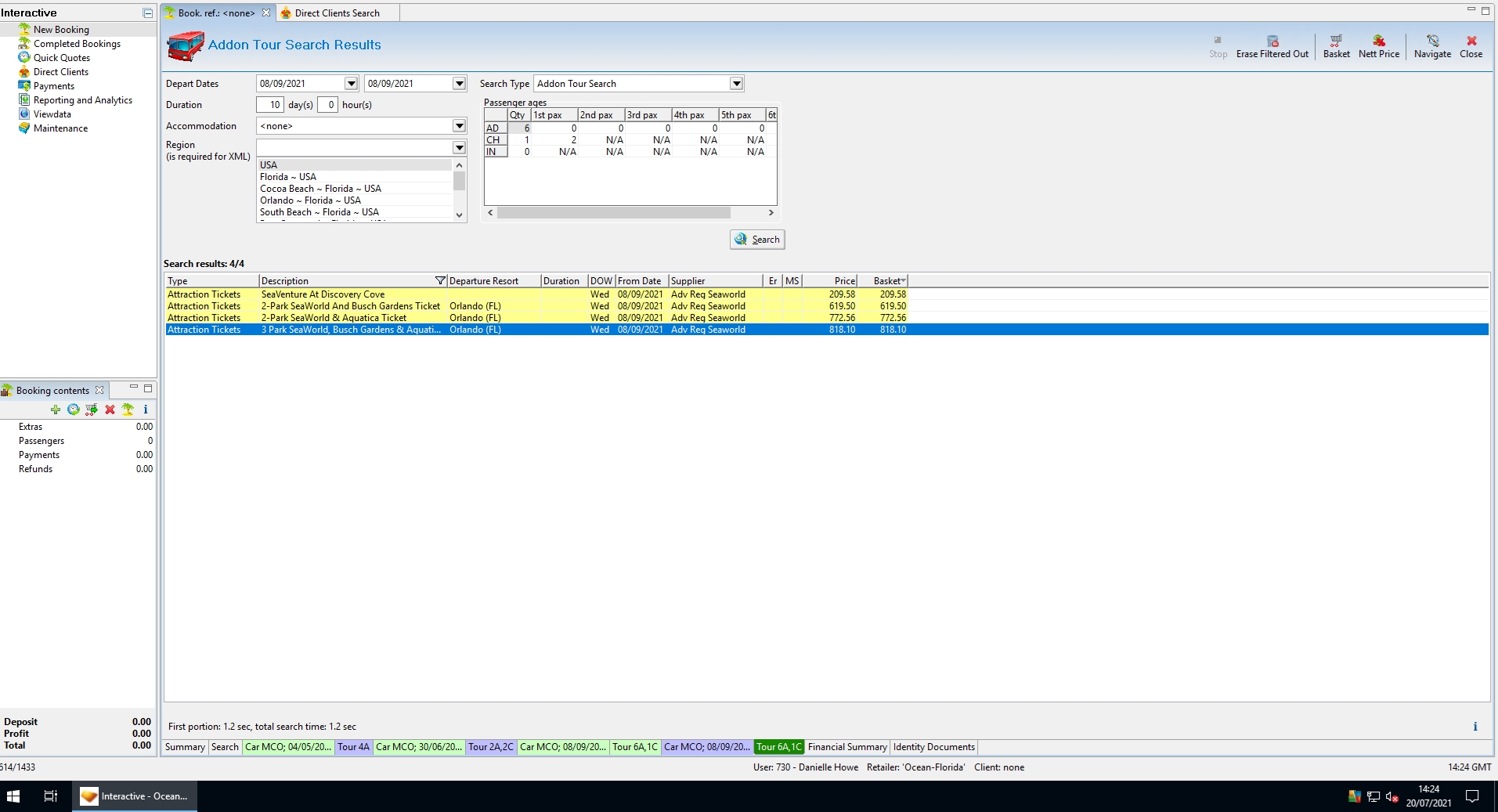Switch to the Summary tab
The width and height of the screenshot is (1498, 812).
pyautogui.click(x=185, y=747)
